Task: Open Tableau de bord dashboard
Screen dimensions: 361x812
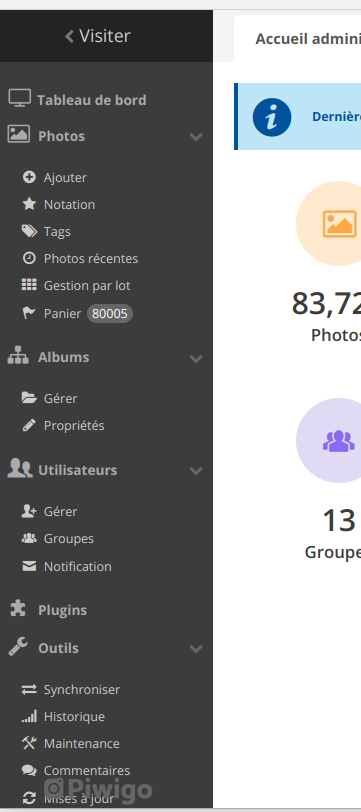Action: [91, 99]
